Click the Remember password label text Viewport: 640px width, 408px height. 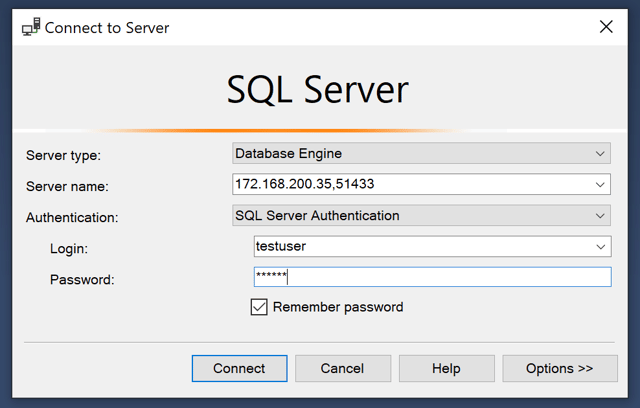pos(338,307)
